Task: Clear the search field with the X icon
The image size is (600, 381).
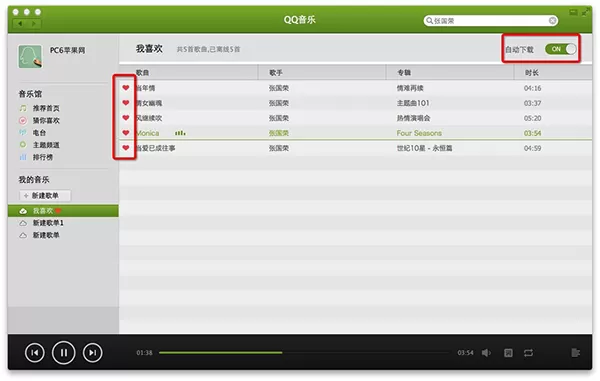Action: (552, 21)
